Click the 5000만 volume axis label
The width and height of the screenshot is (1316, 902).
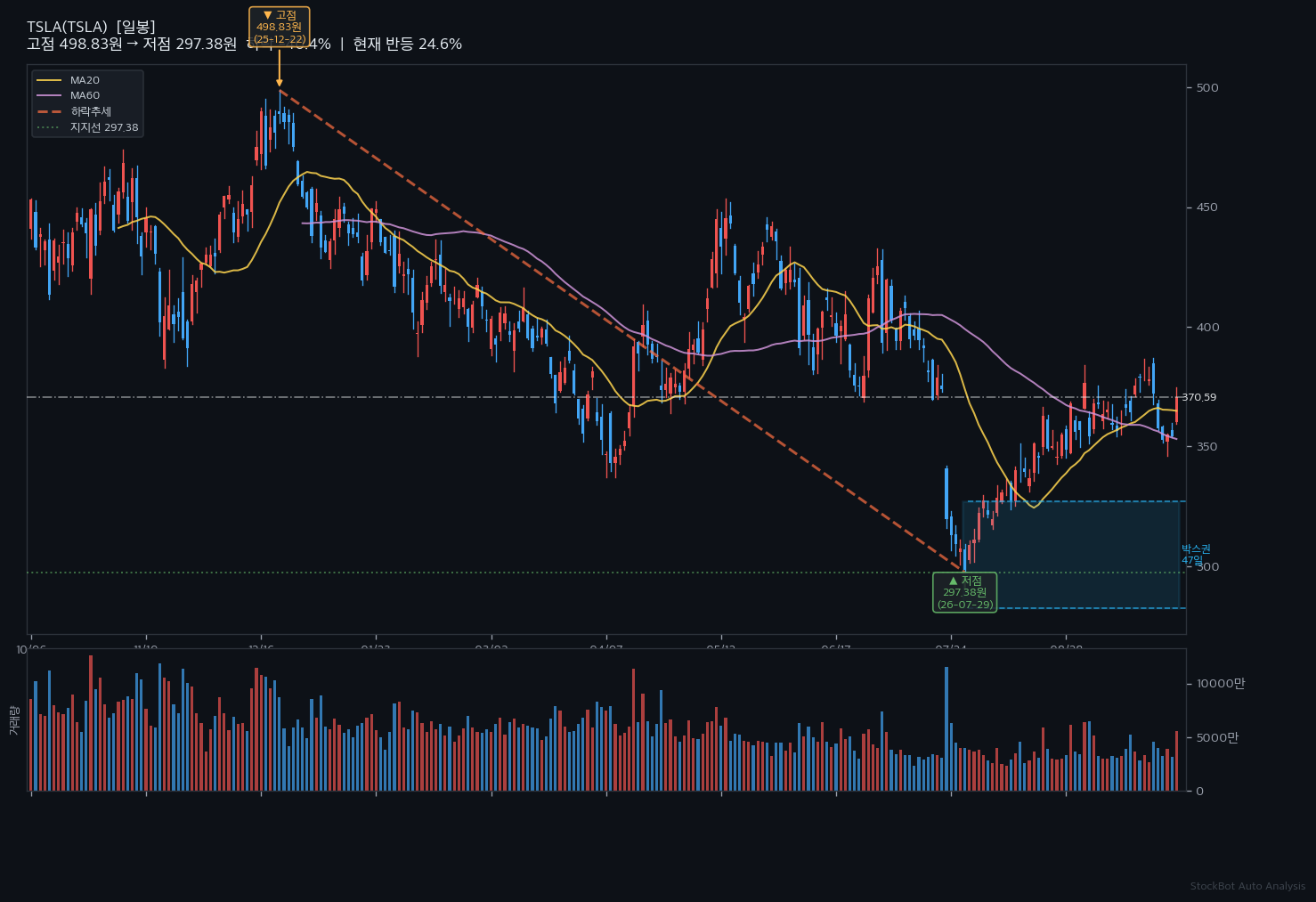(1217, 737)
